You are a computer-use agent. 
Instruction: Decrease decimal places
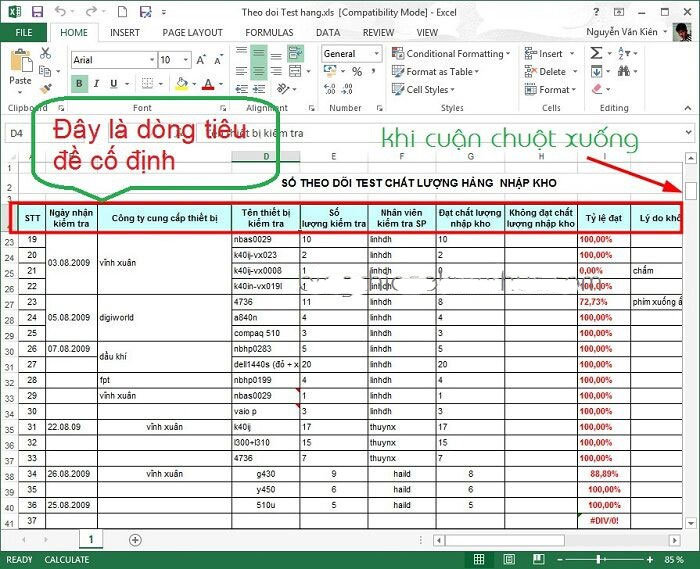[x=347, y=89]
